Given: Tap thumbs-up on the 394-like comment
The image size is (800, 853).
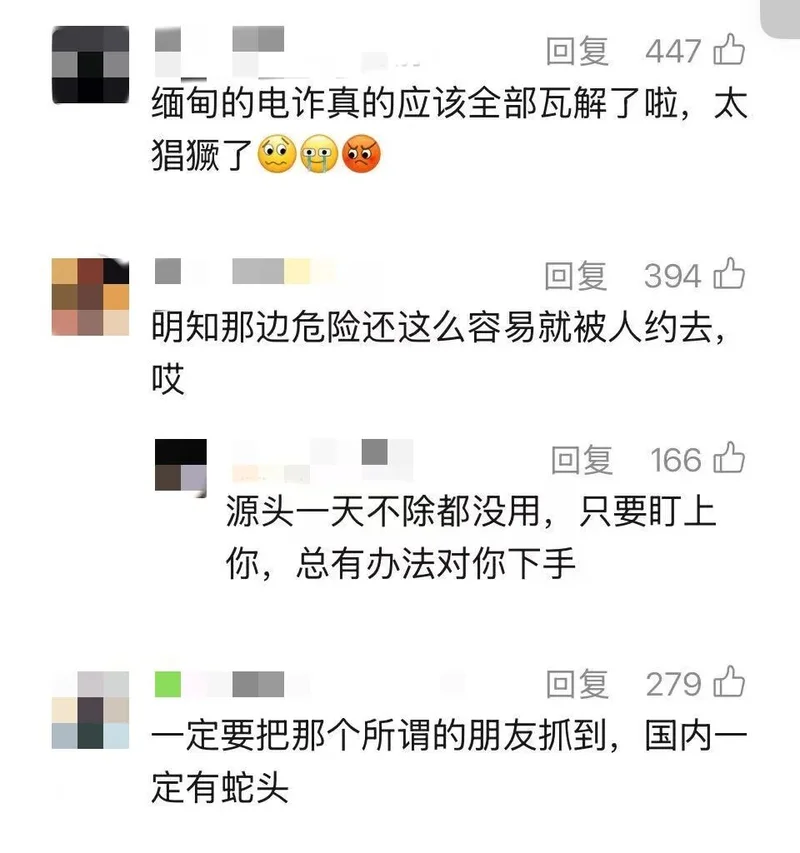Looking at the screenshot, I should [x=729, y=274].
